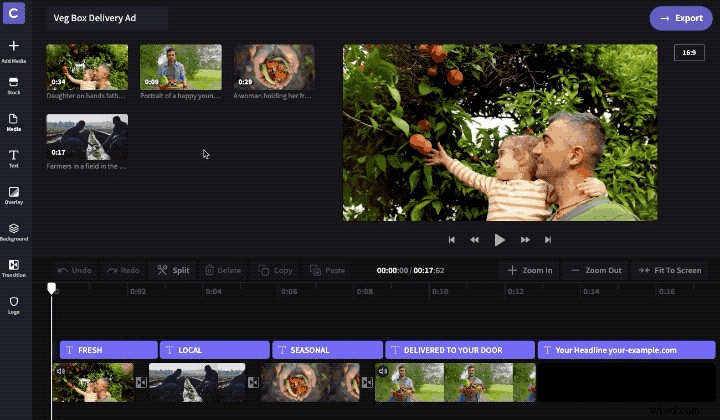Open the Overlay panel
This screenshot has width=720, height=420.
14,195
